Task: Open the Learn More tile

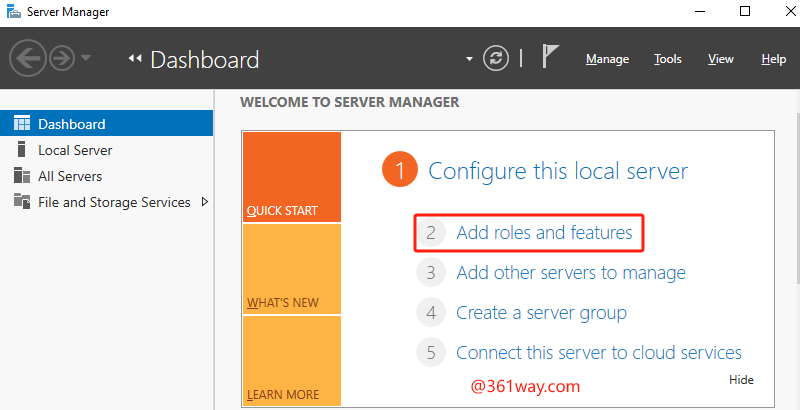Action: 292,361
